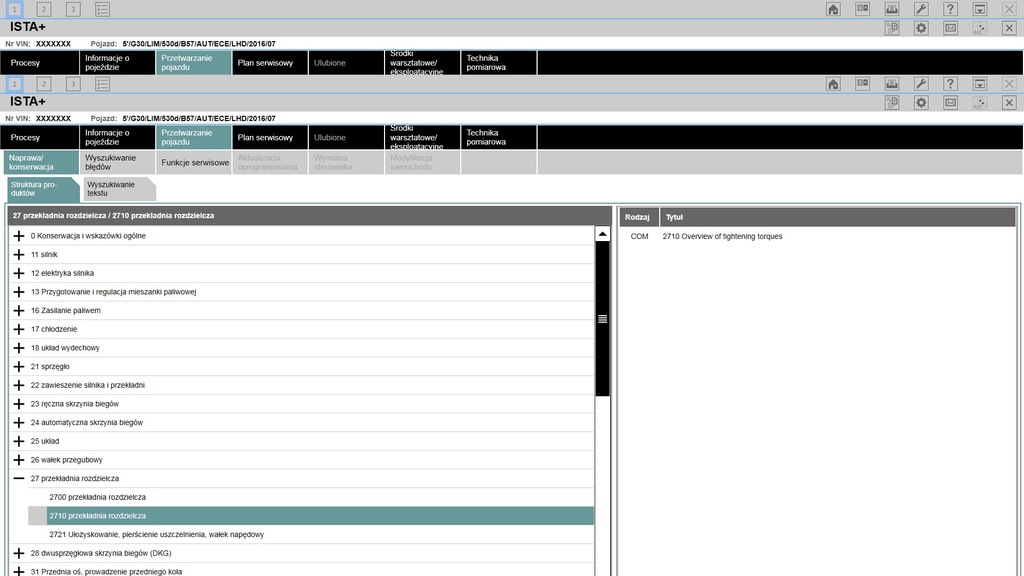The image size is (1024, 576).
Task: Switch to session 2 in the lower toolbar
Action: pos(44,84)
